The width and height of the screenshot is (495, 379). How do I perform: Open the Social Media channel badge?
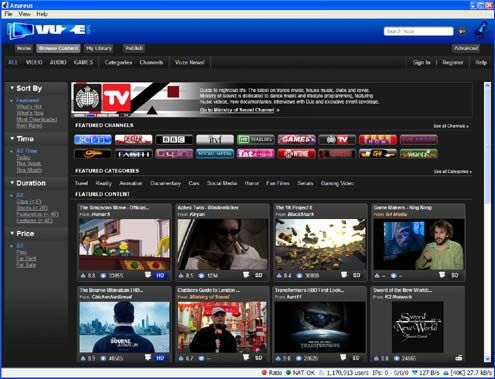point(215,154)
